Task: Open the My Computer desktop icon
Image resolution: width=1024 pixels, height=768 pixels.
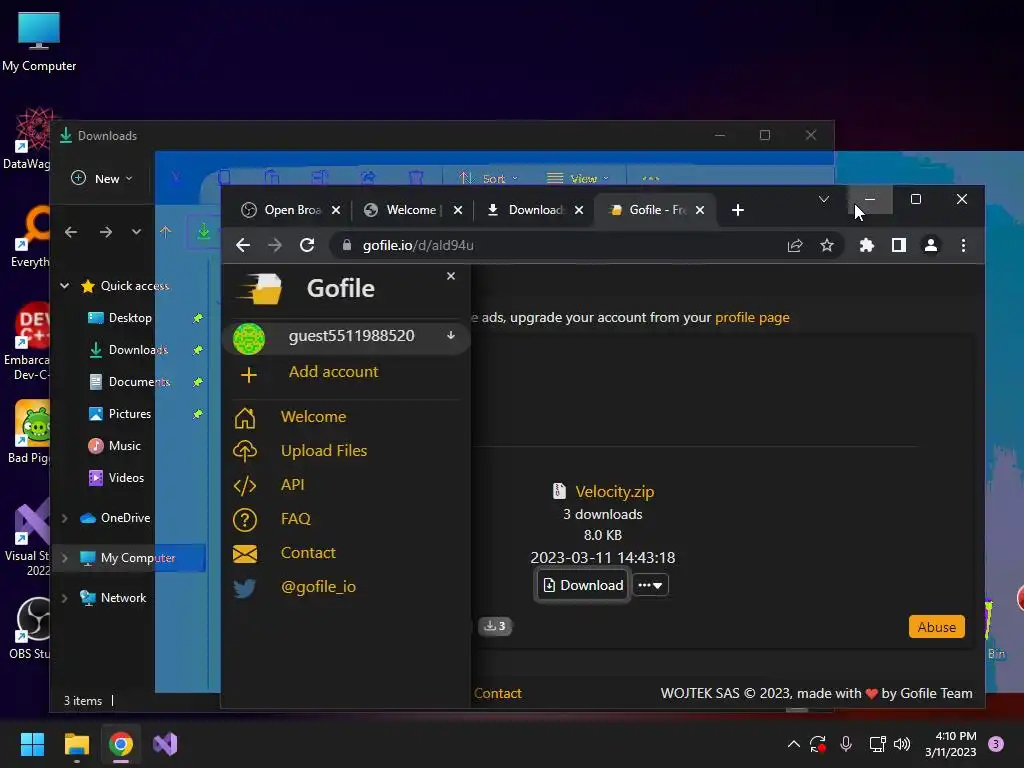Action: pos(39,41)
